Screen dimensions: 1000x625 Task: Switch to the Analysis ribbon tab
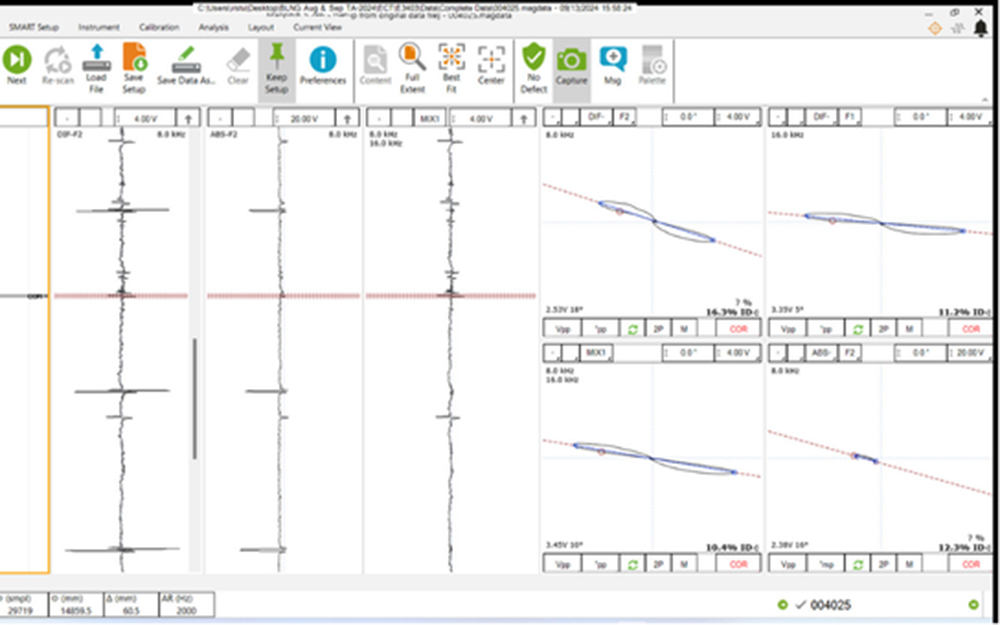point(213,27)
